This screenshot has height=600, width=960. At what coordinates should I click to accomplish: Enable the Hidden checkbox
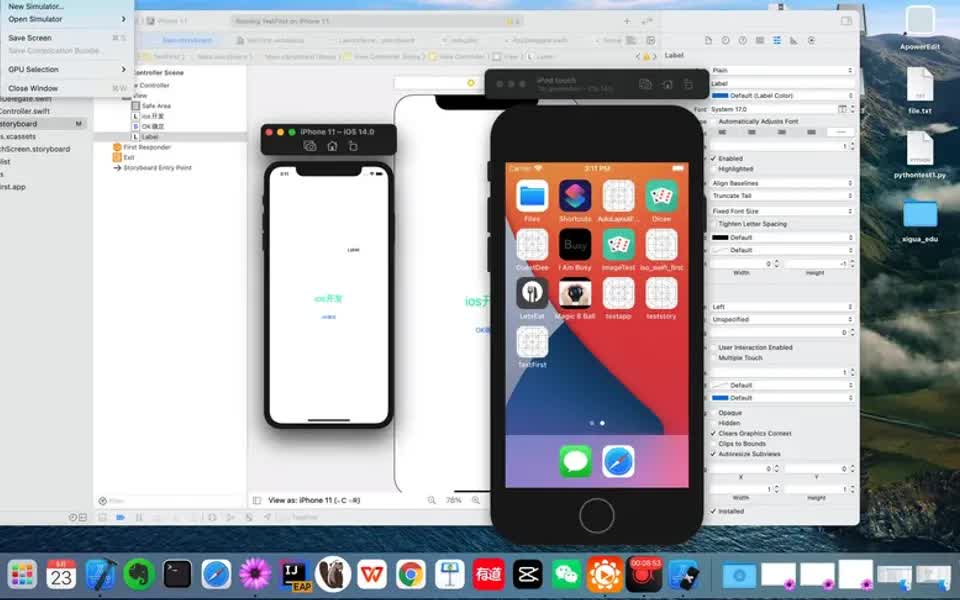pyautogui.click(x=713, y=422)
